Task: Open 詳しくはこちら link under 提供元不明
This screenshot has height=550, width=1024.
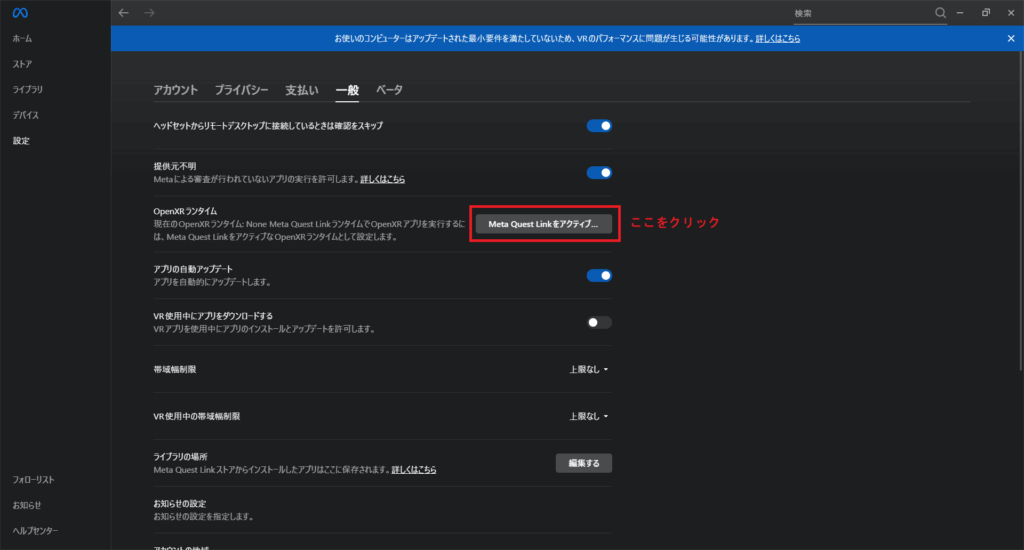Action: (383, 179)
